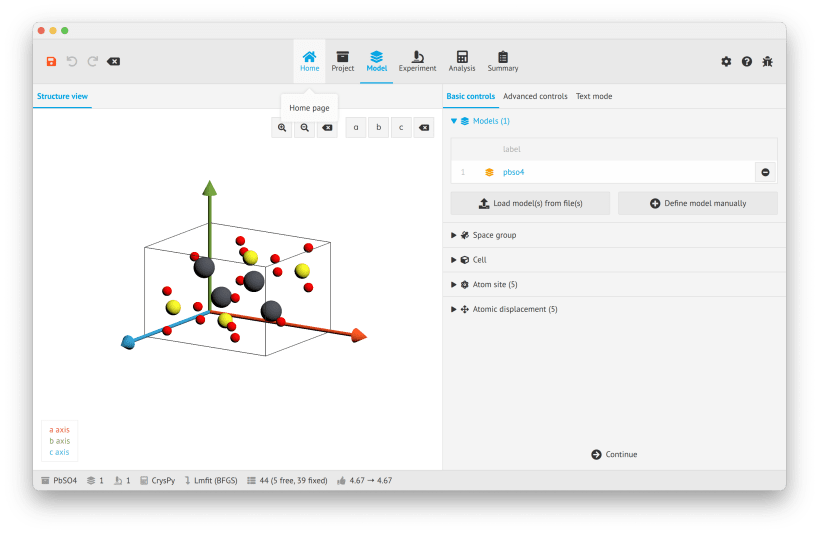Viewport: 819px width, 534px height.
Task: Click the 'a axis' legend label
Action: (x=59, y=430)
